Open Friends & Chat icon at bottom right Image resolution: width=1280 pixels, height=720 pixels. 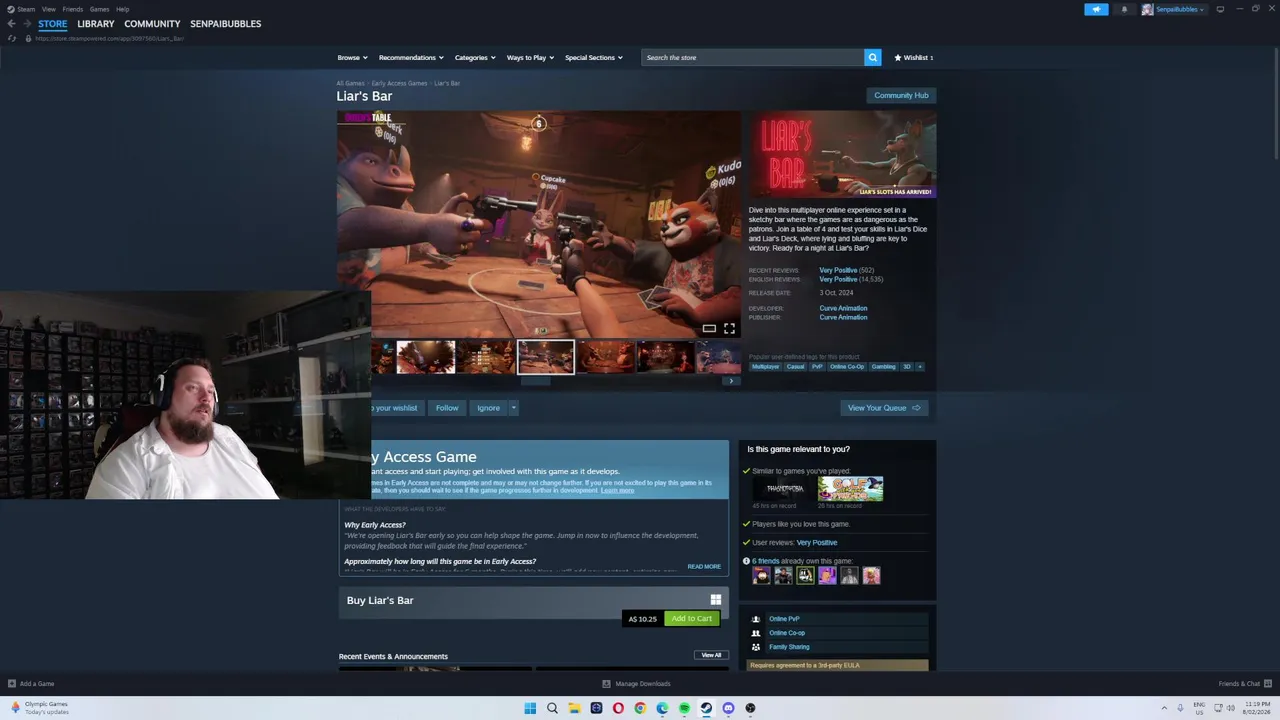[x=1268, y=684]
